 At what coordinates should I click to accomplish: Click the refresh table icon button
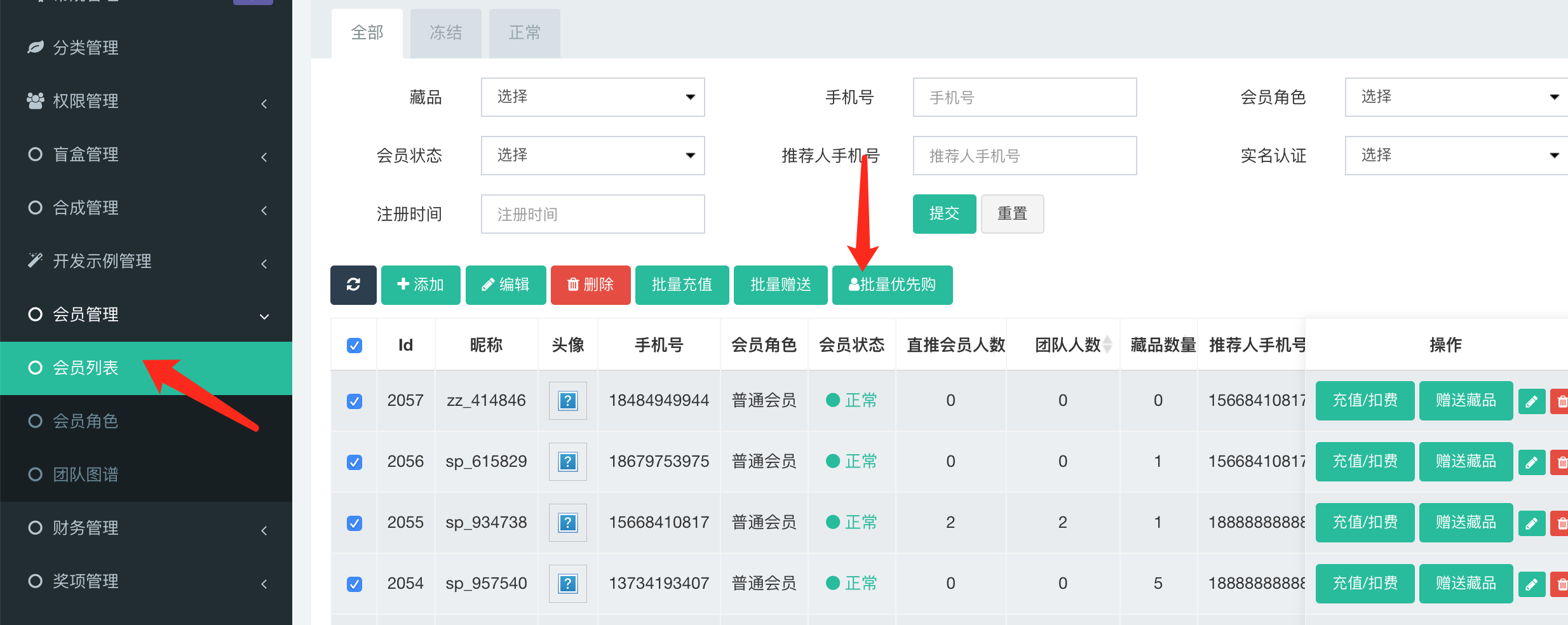click(x=353, y=285)
